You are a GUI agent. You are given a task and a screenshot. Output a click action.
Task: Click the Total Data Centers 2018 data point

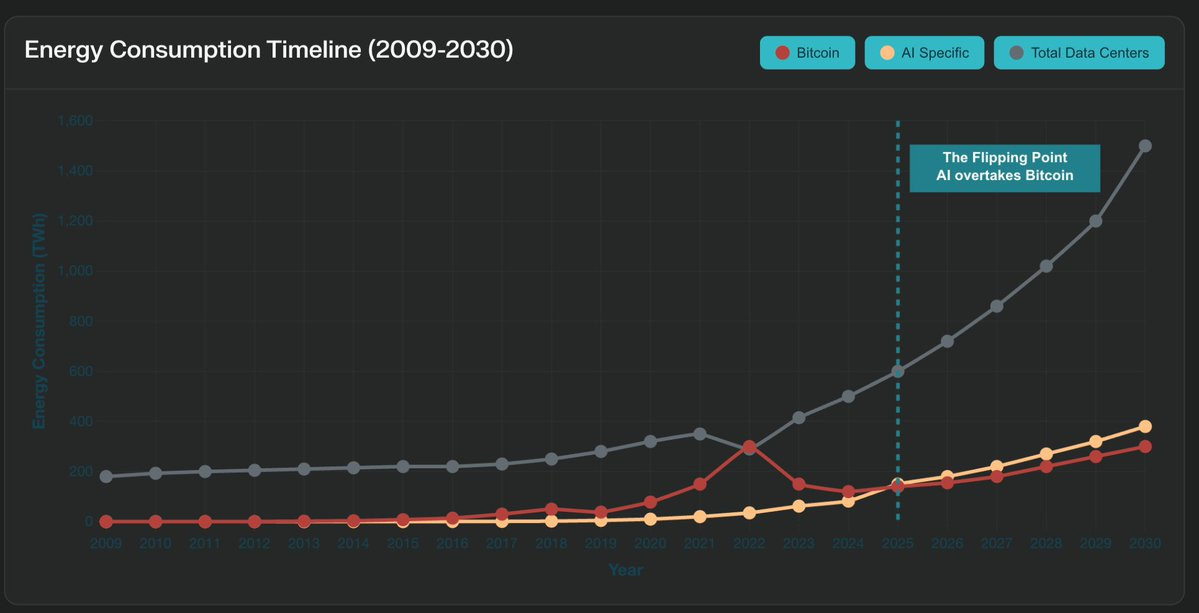coord(551,459)
